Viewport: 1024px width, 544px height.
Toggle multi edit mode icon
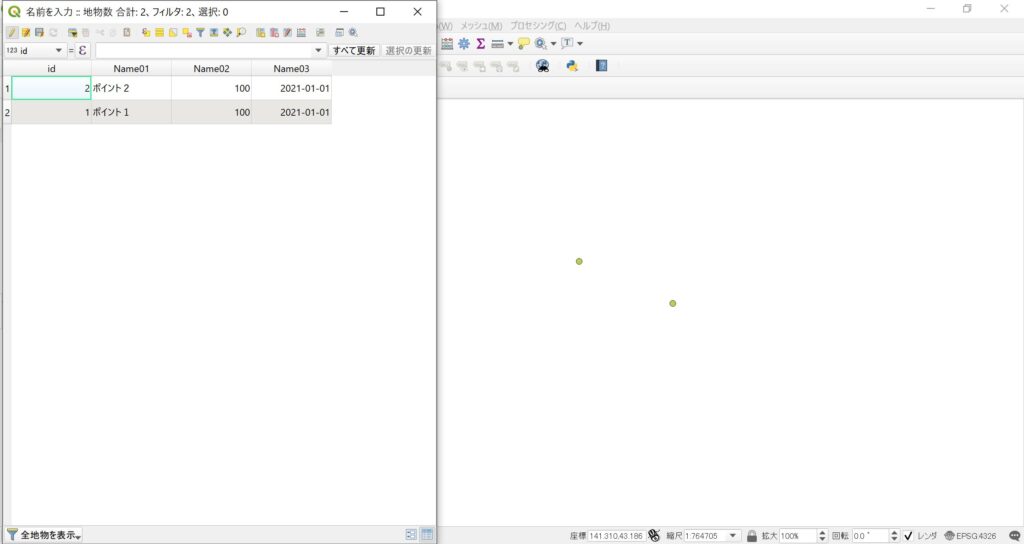(x=25, y=32)
